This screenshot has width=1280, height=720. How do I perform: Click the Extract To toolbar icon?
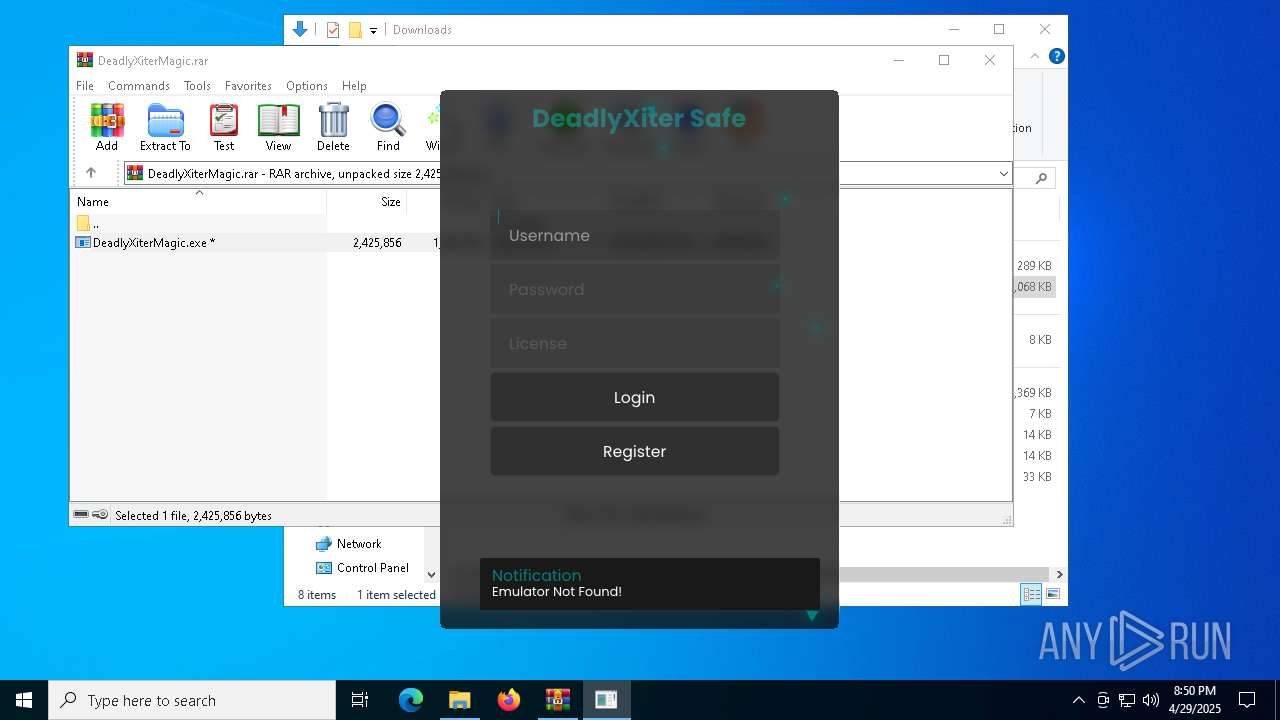(165, 128)
